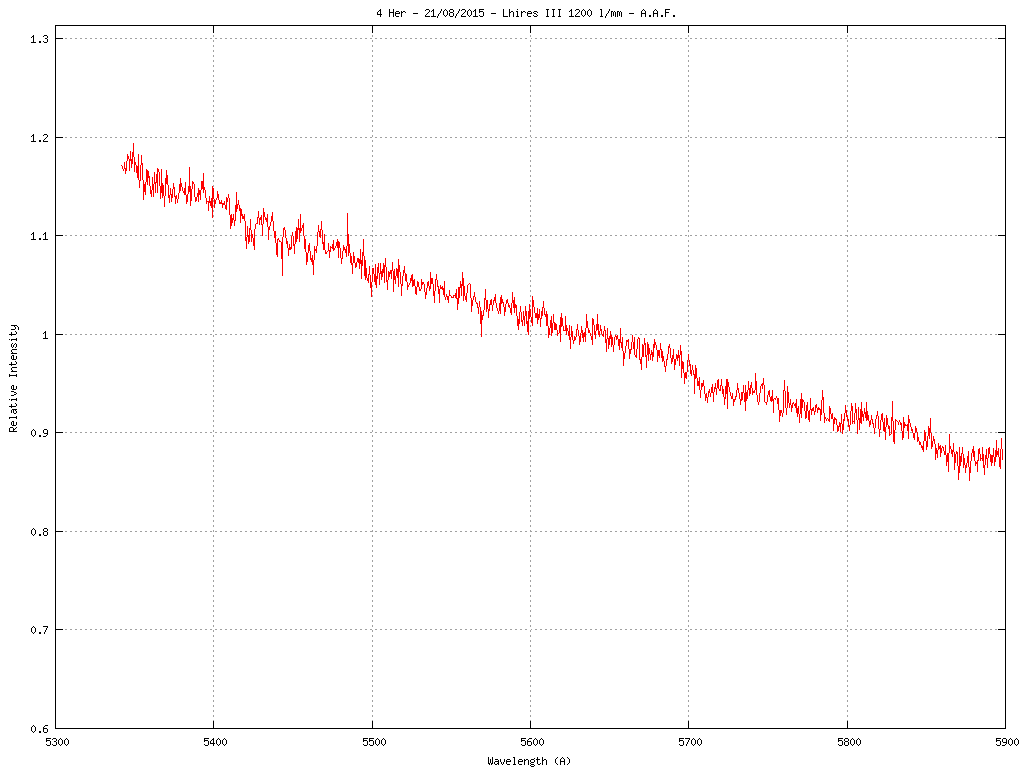Screen dimensions: 1024x768
Task: Click the y-axis tick label 0.6
Action: coord(40,729)
